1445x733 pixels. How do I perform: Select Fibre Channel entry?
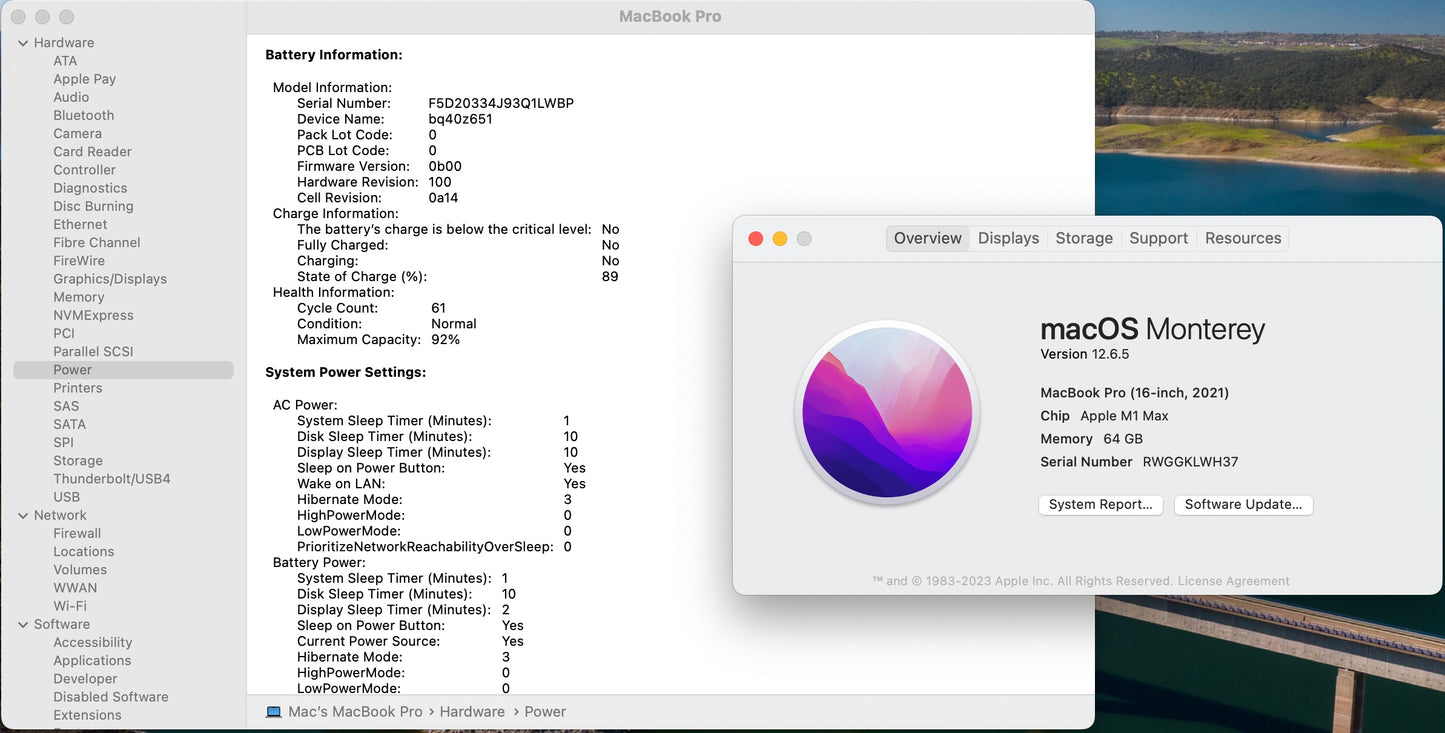point(97,243)
